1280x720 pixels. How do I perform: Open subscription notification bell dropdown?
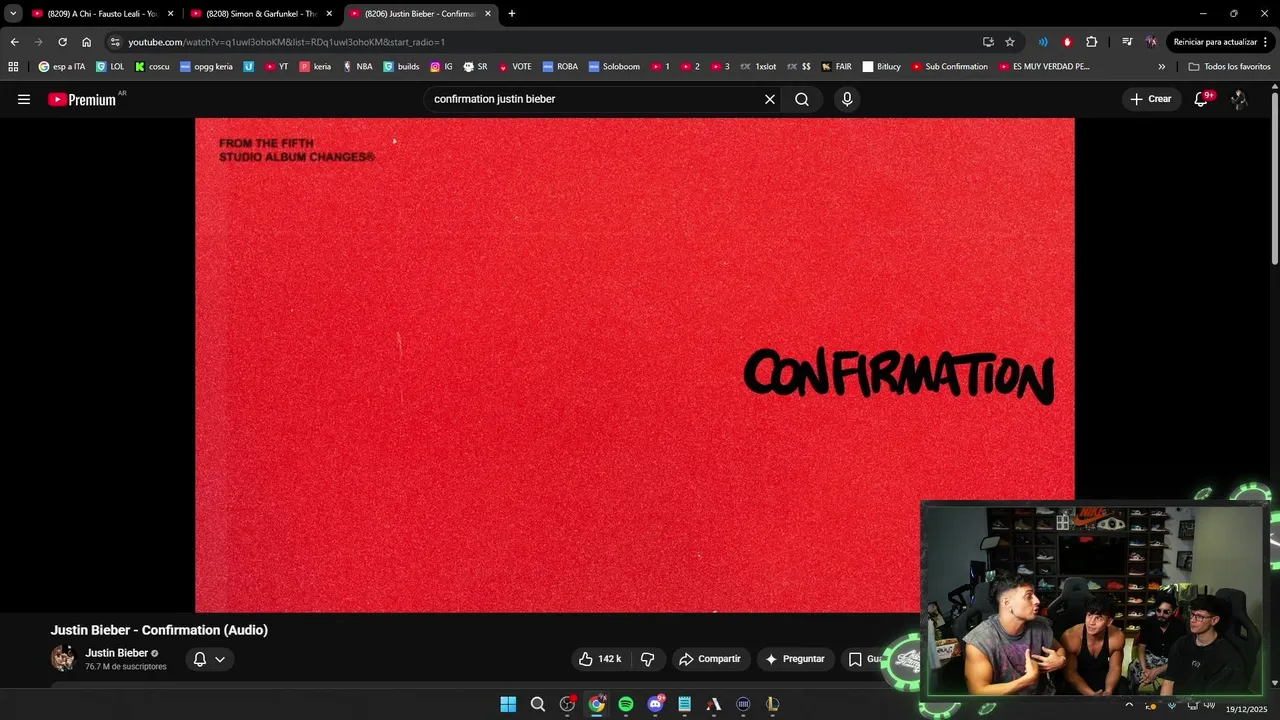(x=209, y=659)
